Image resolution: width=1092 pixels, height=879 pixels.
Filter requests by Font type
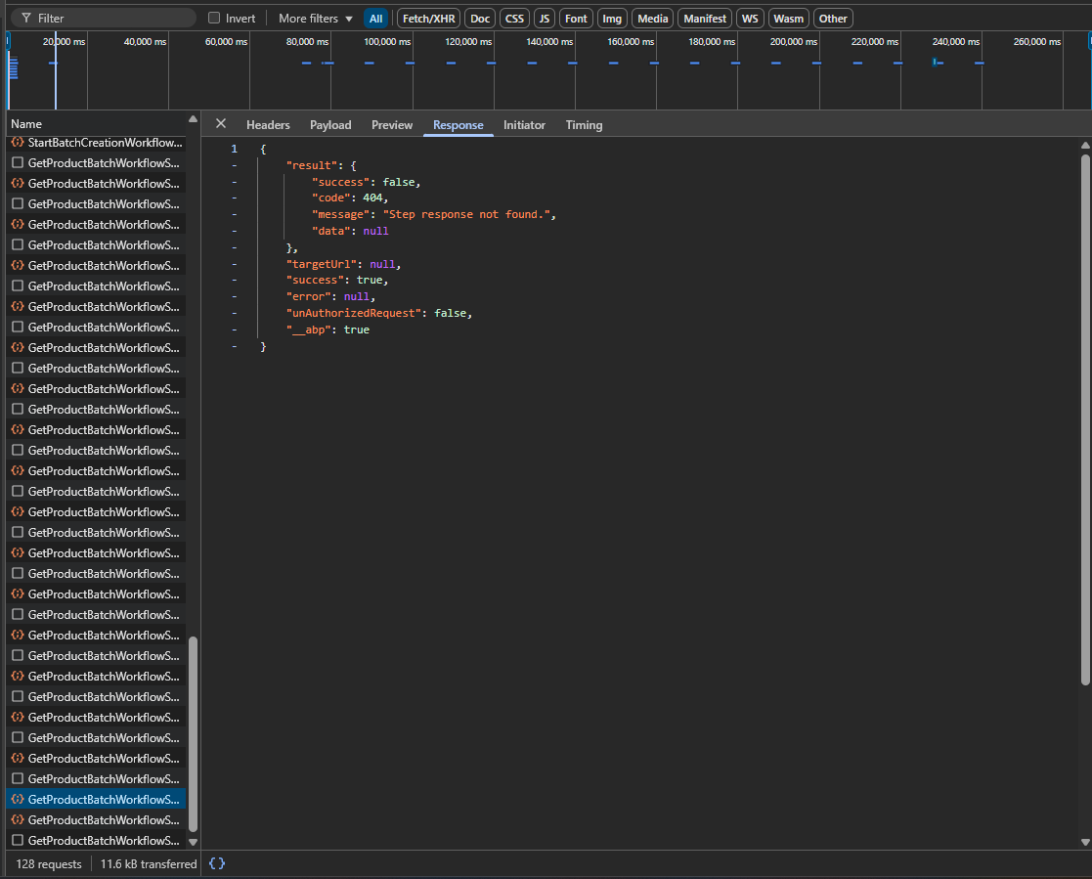(x=576, y=19)
